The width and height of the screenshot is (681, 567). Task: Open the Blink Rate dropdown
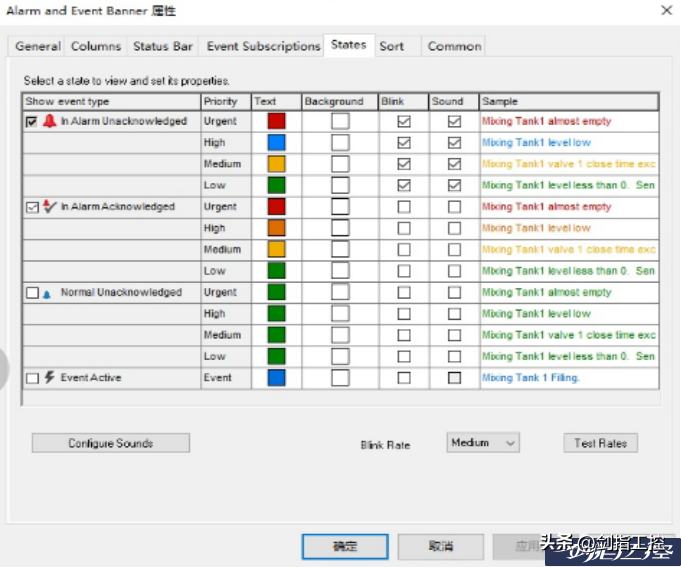point(483,443)
